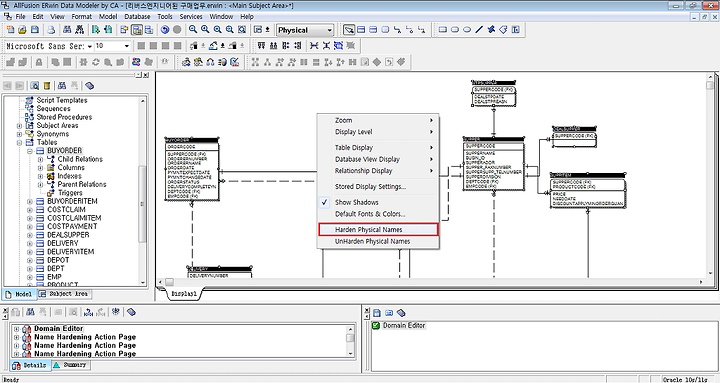Image resolution: width=720 pixels, height=383 pixels.
Task: Click the Align tops icon in format toolbar
Action: click(261, 46)
